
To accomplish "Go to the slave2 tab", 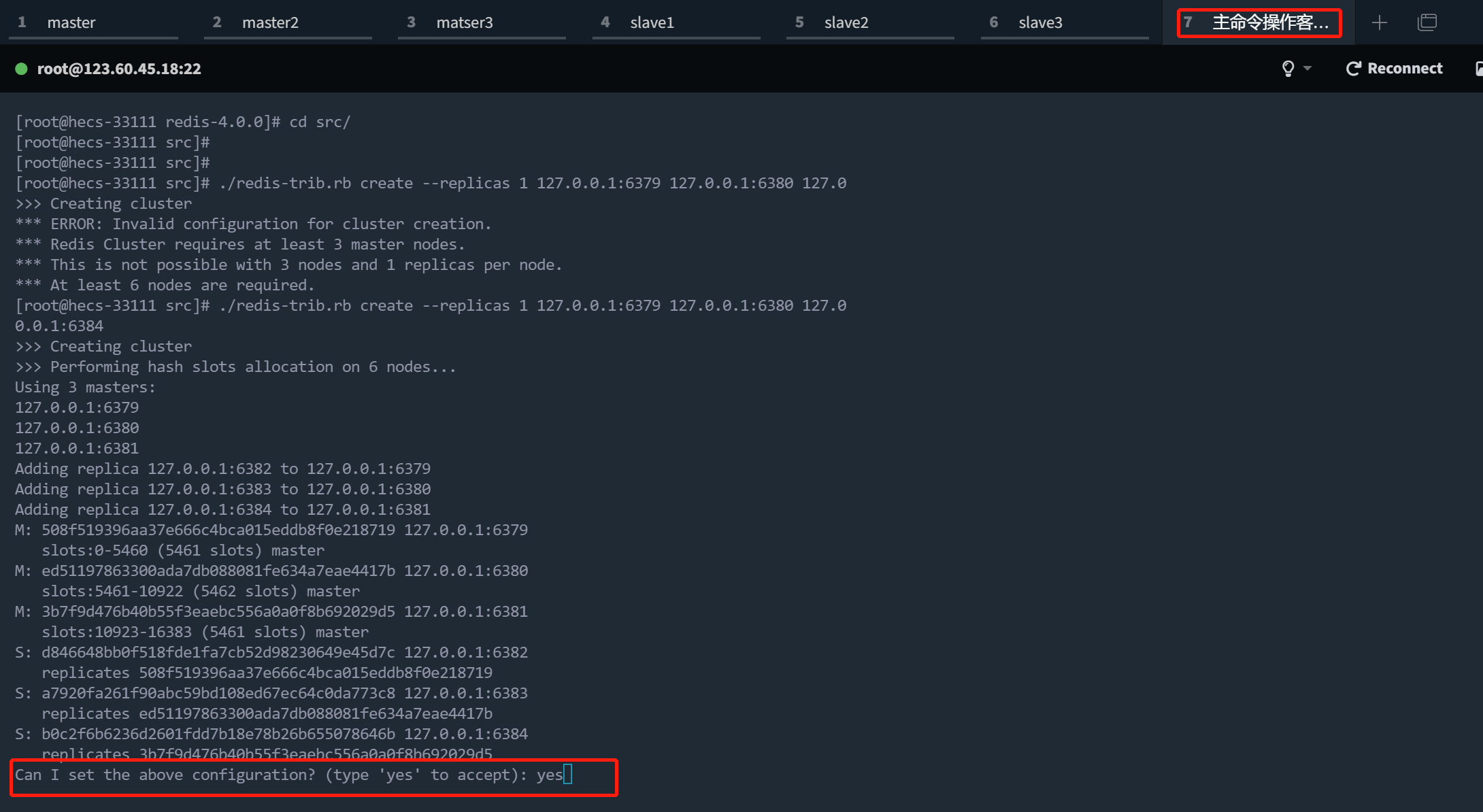I will pos(846,22).
